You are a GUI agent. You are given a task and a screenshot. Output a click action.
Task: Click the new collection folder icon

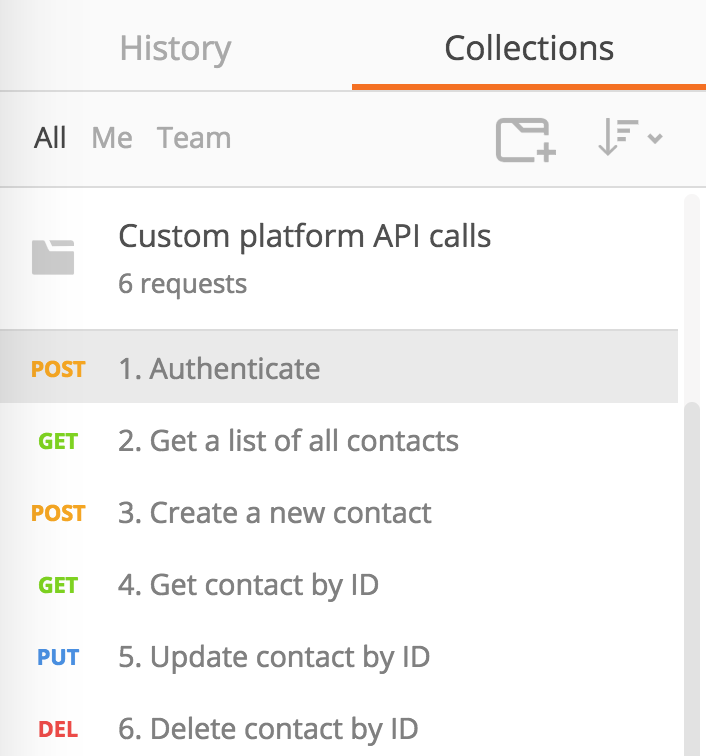coord(526,139)
